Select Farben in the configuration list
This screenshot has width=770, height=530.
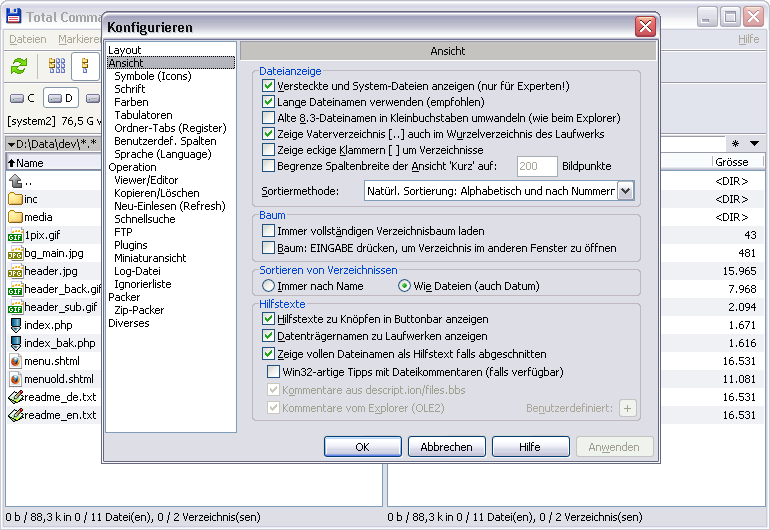131,102
